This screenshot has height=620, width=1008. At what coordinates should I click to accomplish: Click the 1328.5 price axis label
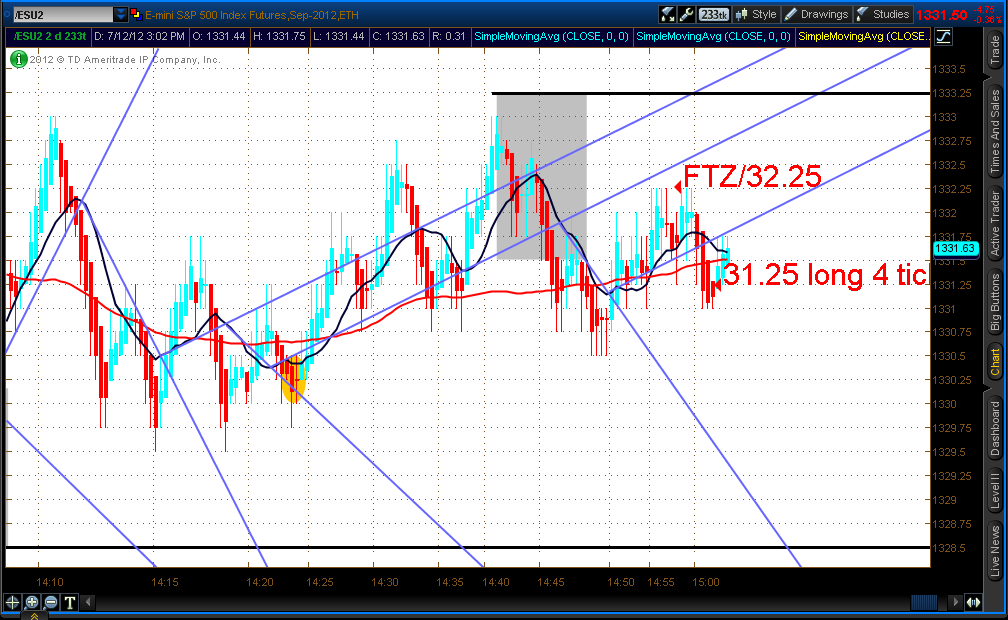coord(950,548)
